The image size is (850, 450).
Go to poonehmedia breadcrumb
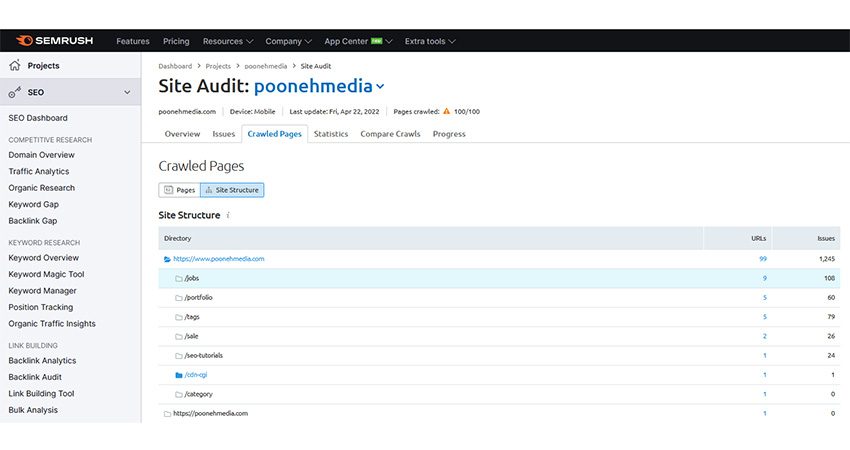coord(266,66)
